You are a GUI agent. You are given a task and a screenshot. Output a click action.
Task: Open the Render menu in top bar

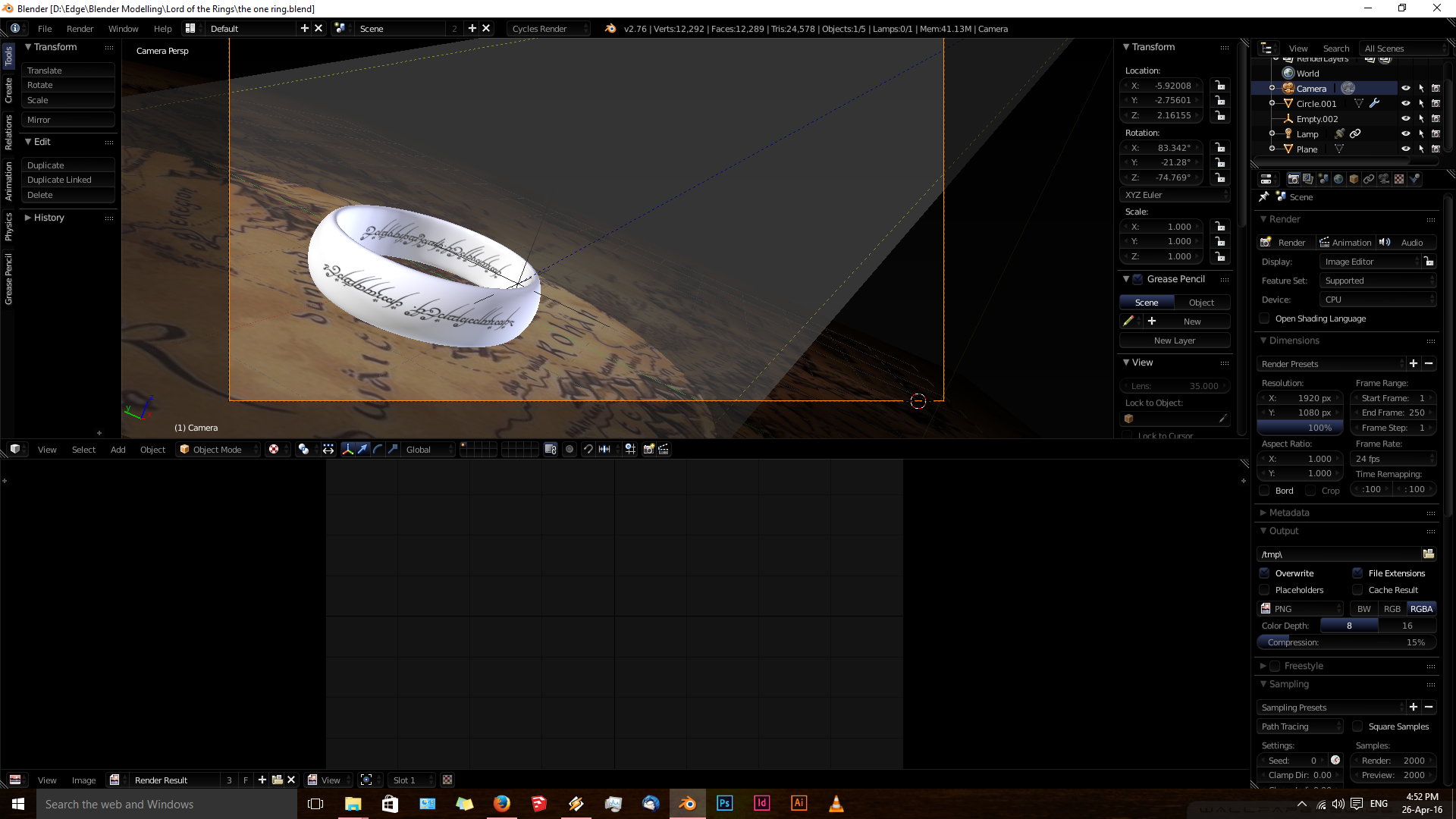pyautogui.click(x=80, y=29)
